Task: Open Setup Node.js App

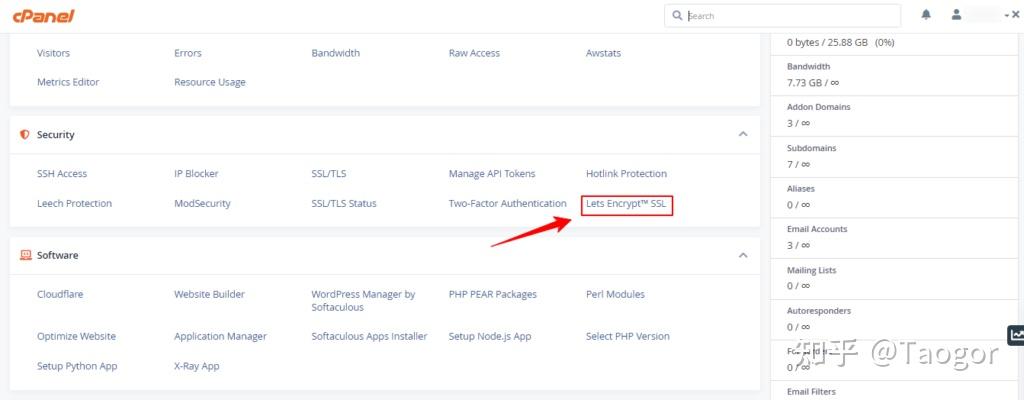Action: [489, 337]
